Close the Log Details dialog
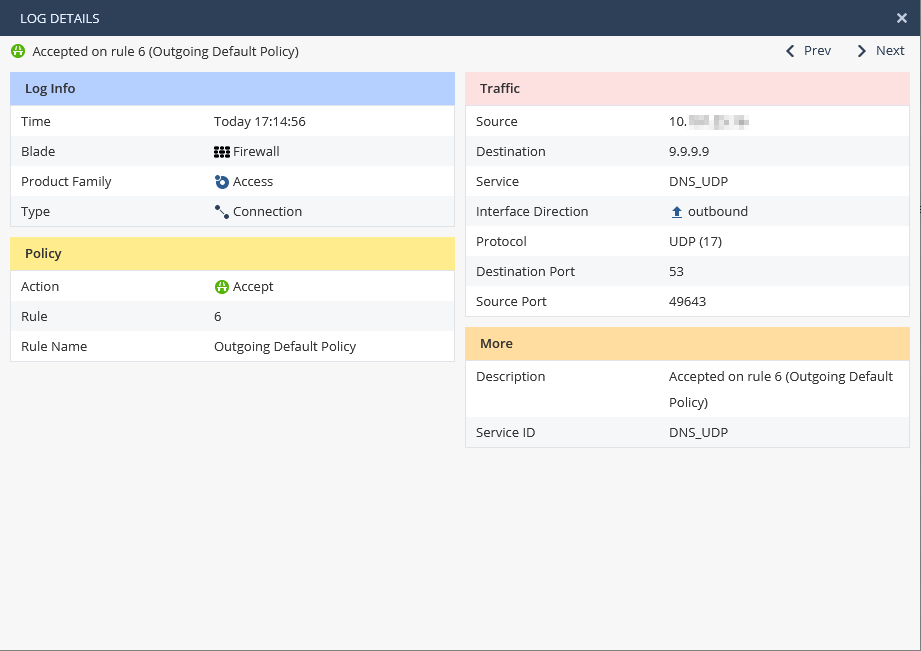This screenshot has height=651, width=921. (x=901, y=18)
